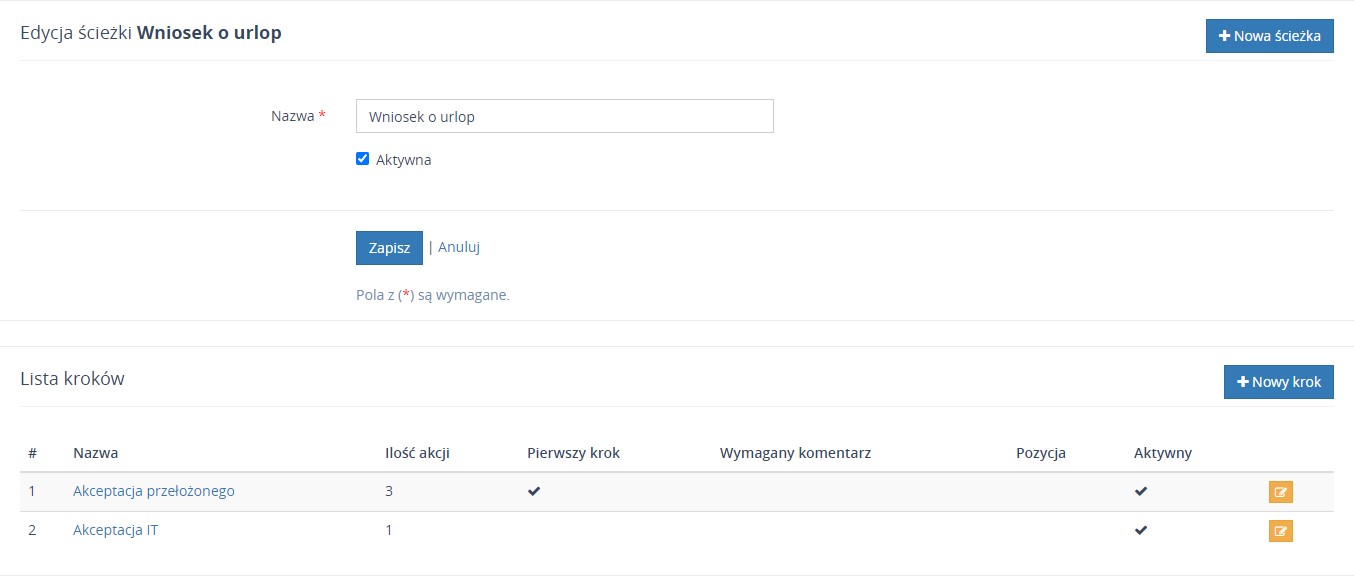This screenshot has width=1354, height=576.
Task: Click edit icon for Akceptacja IT
Action: (1280, 531)
